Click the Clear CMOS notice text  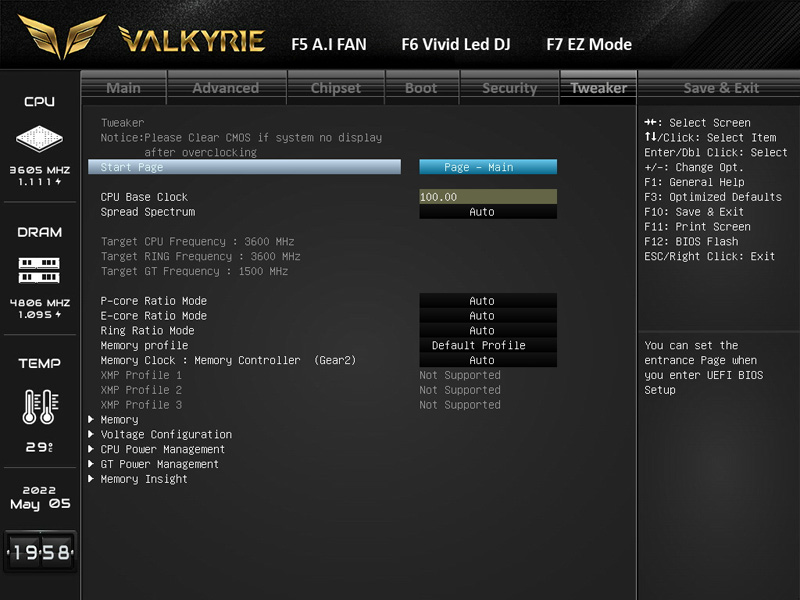241,145
